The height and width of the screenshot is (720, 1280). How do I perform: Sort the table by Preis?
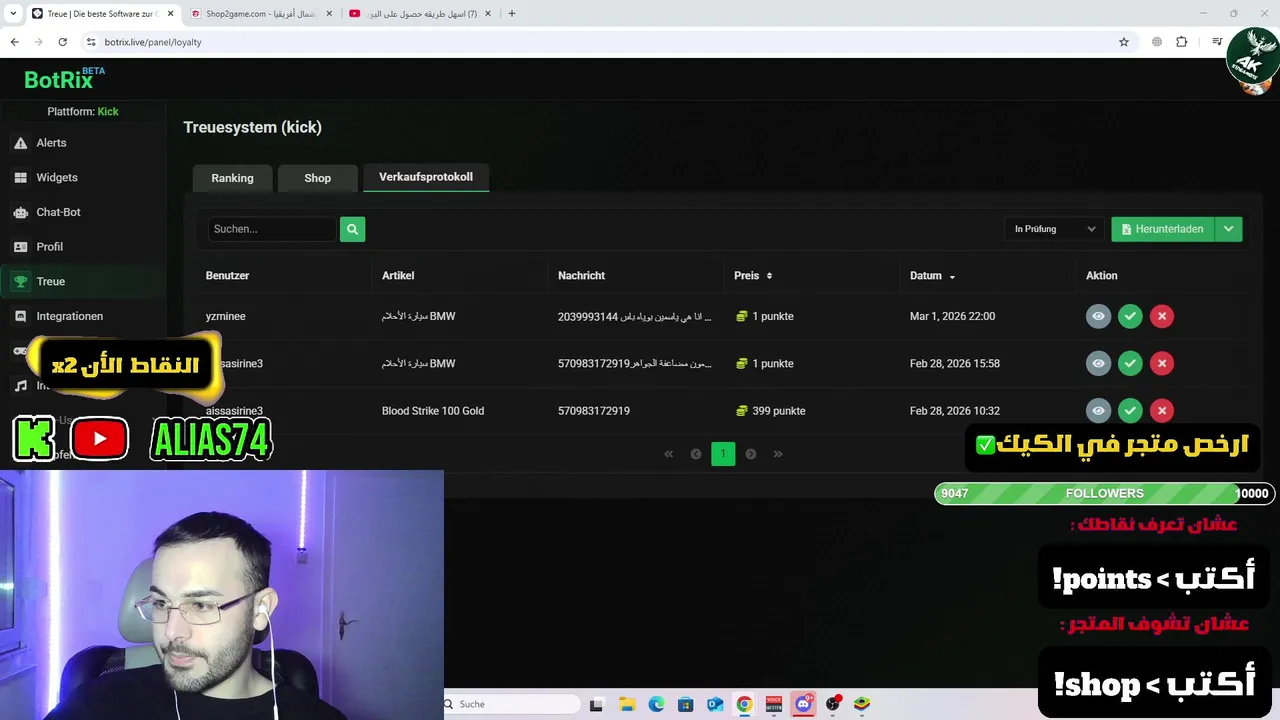[x=753, y=276]
